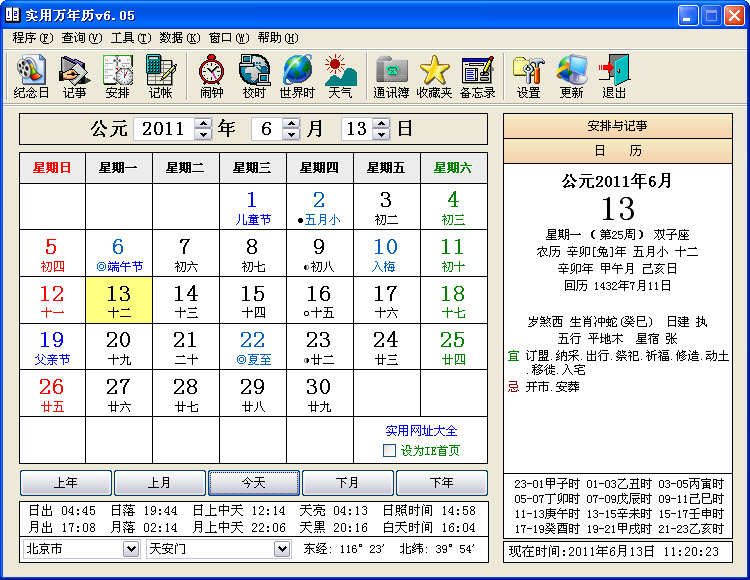The image size is (750, 580).
Task: Decrease the month with down arrow
Action: [x=291, y=134]
